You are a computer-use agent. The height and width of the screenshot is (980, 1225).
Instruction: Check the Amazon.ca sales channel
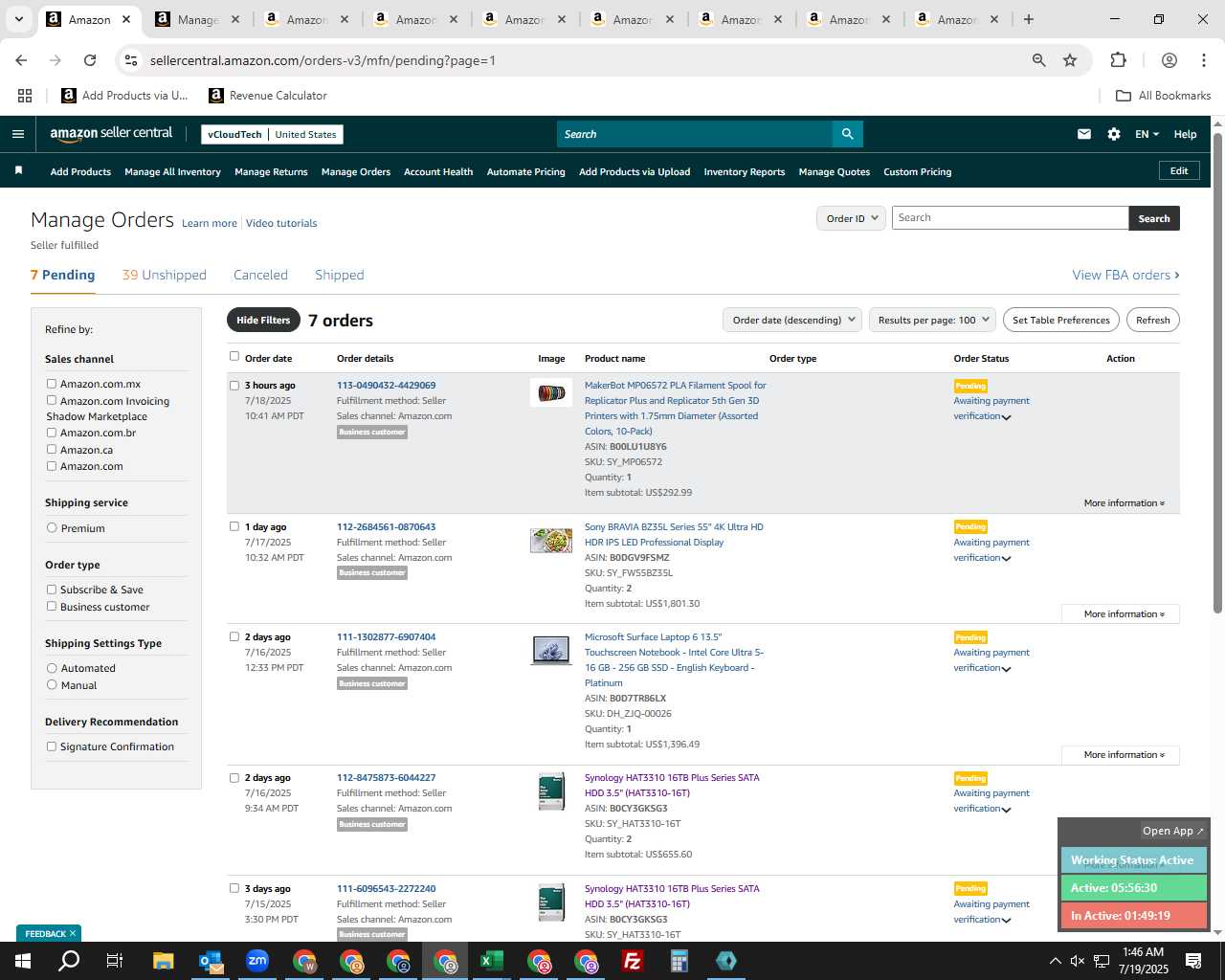[52, 449]
